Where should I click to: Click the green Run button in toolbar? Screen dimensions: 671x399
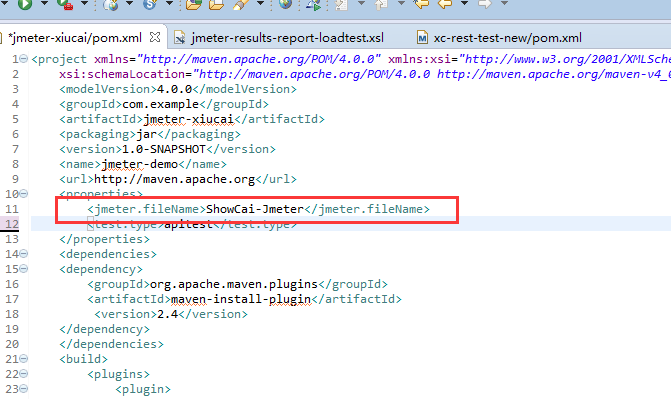(25, 4)
